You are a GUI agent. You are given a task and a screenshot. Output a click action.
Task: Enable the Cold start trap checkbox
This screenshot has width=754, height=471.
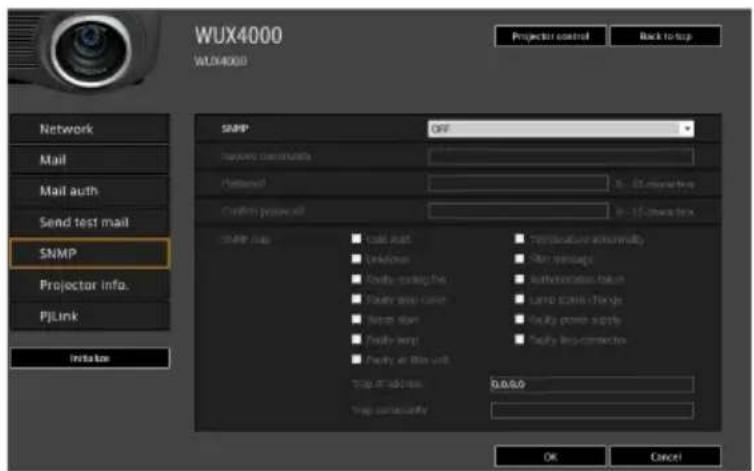coord(356,239)
